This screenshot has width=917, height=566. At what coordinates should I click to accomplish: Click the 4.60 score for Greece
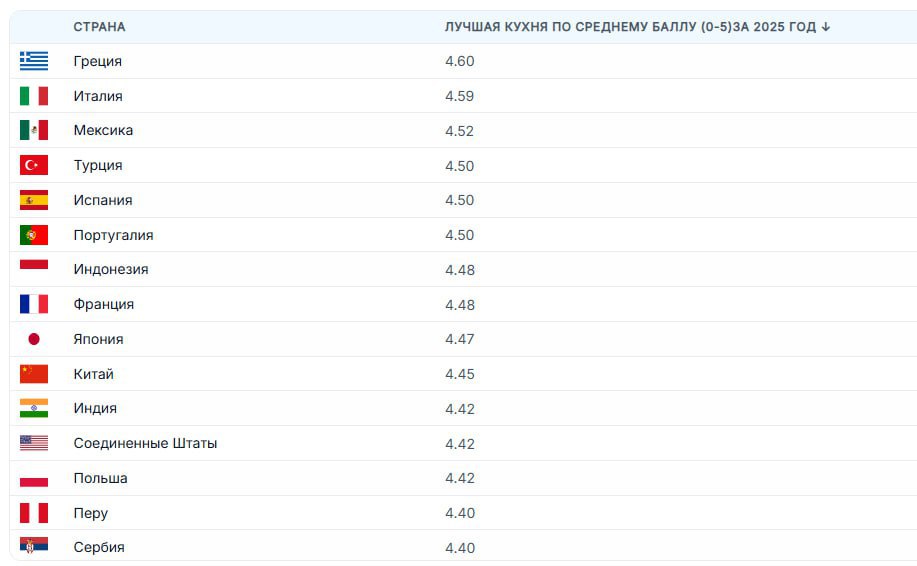pos(460,61)
